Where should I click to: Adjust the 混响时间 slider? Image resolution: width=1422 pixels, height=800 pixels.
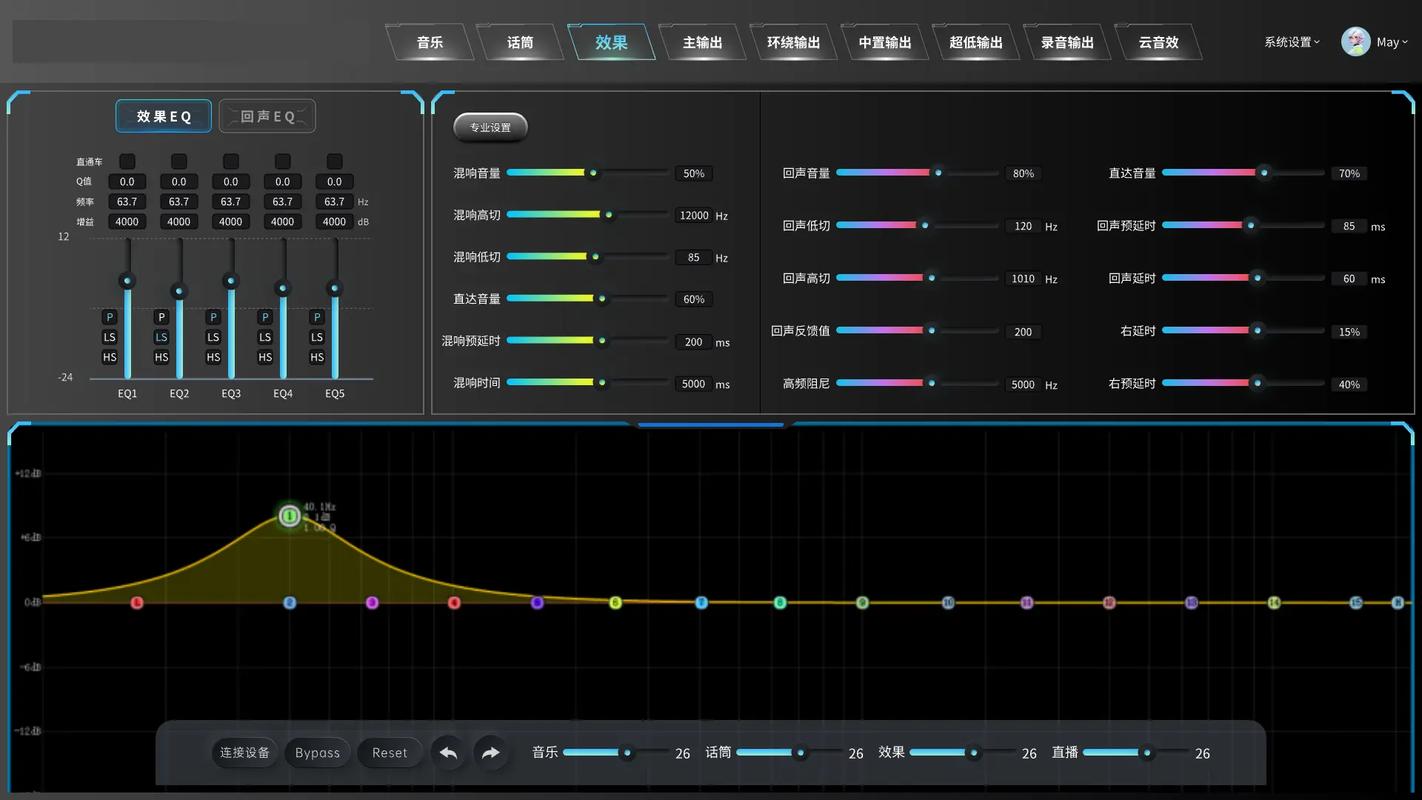click(588, 382)
